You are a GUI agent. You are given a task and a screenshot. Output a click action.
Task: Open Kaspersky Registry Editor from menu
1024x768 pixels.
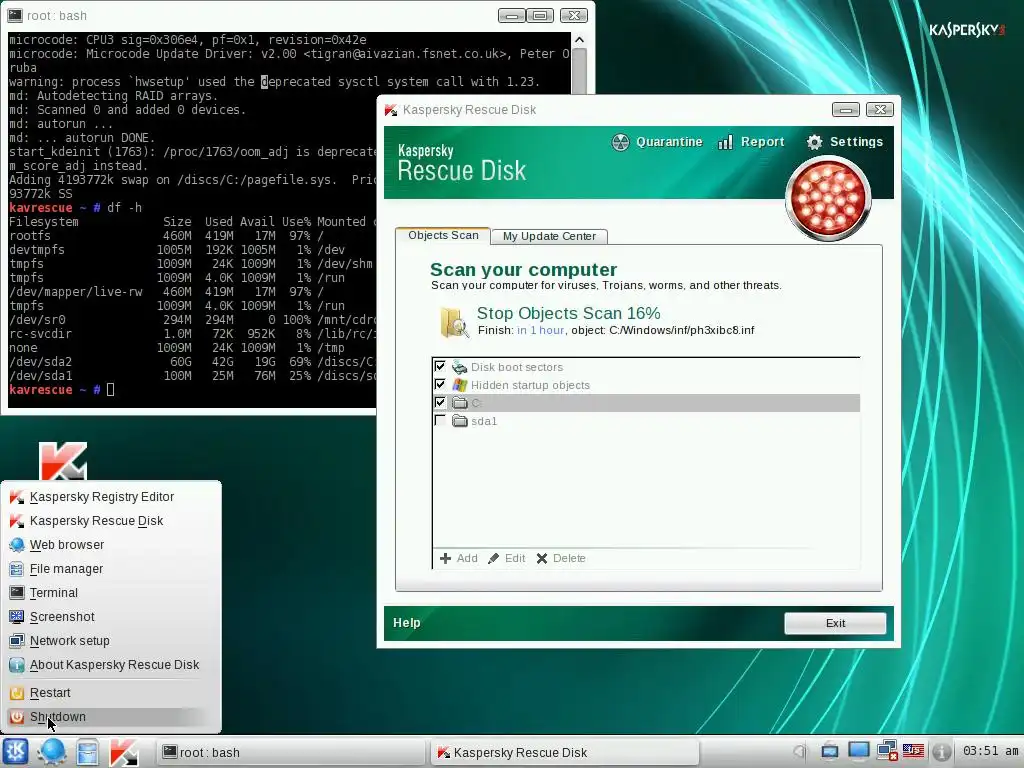(x=102, y=497)
